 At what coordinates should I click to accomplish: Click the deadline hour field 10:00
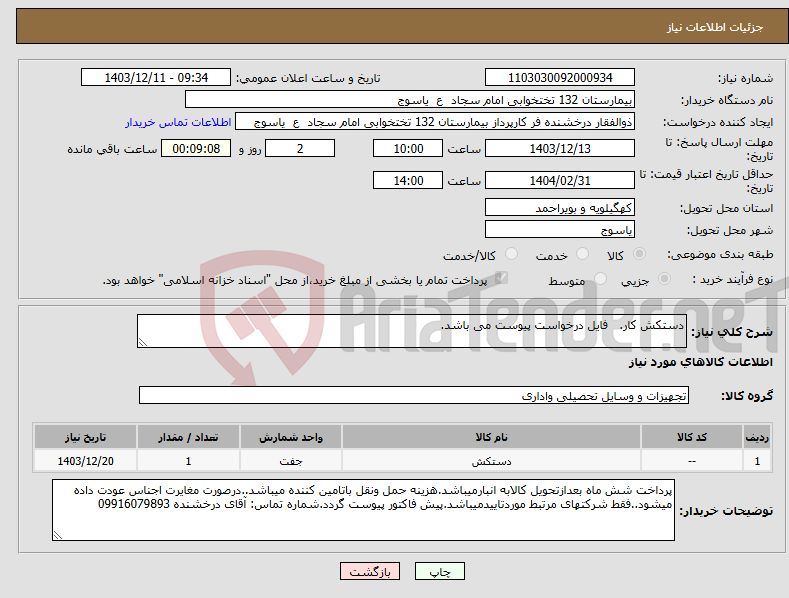pos(408,148)
